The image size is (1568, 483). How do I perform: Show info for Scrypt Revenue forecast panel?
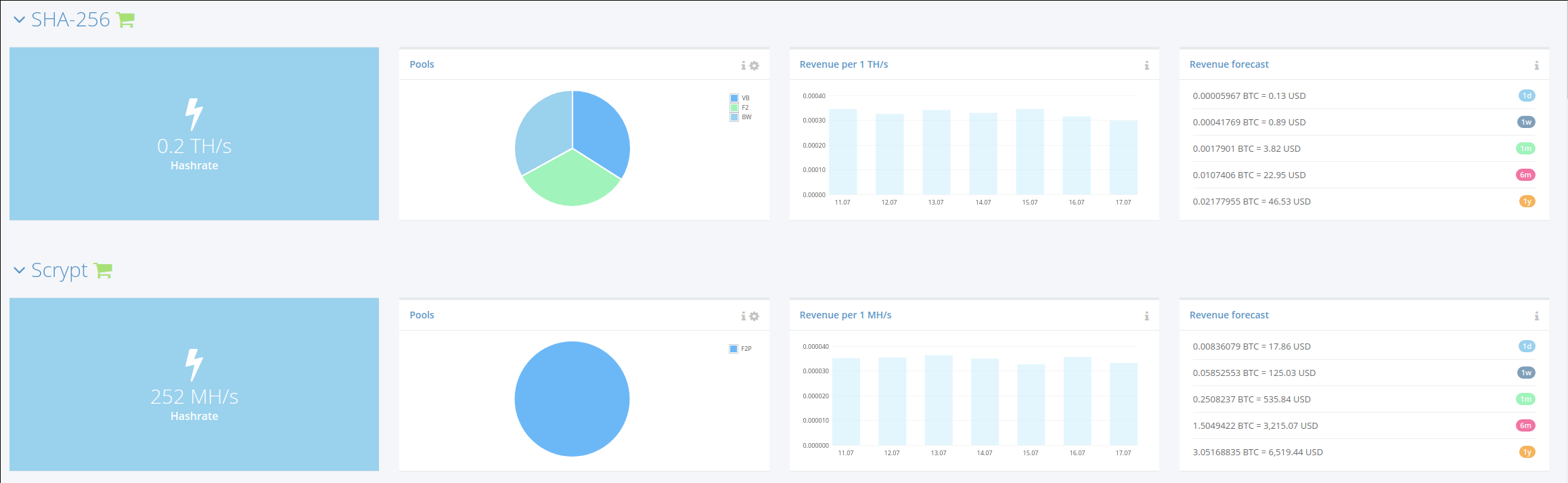click(x=1537, y=316)
